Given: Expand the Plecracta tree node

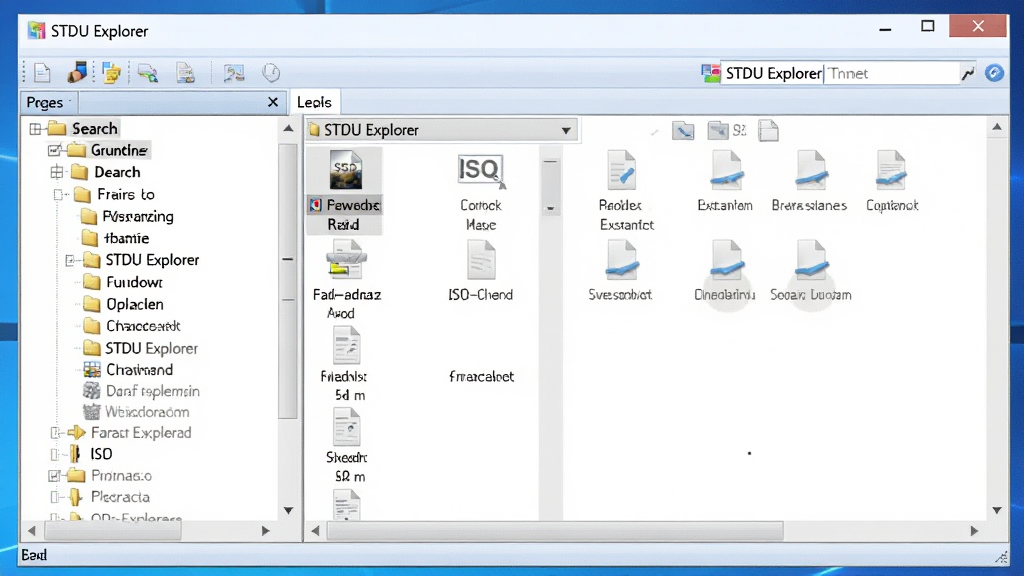Looking at the screenshot, I should tap(55, 497).
